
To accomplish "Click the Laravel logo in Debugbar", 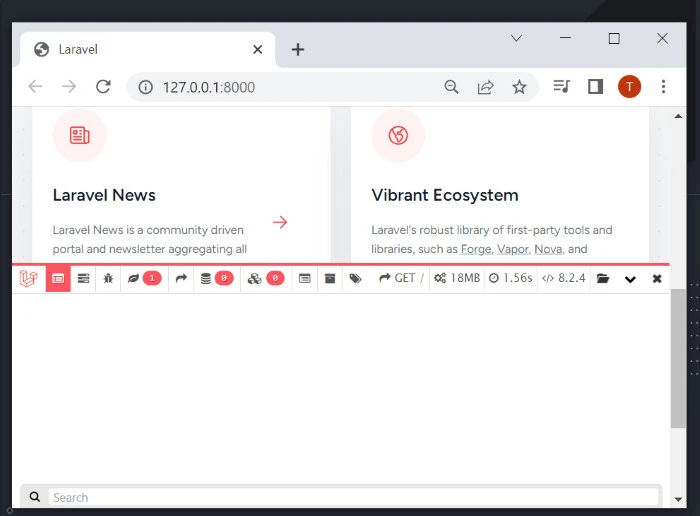I will click(28, 278).
